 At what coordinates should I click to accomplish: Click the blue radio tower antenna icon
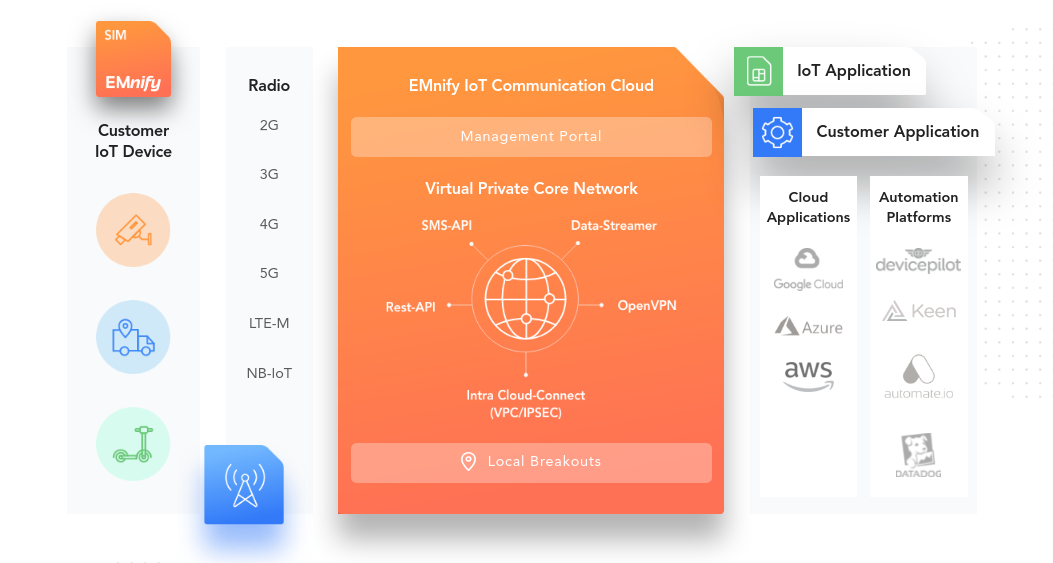tap(244, 484)
